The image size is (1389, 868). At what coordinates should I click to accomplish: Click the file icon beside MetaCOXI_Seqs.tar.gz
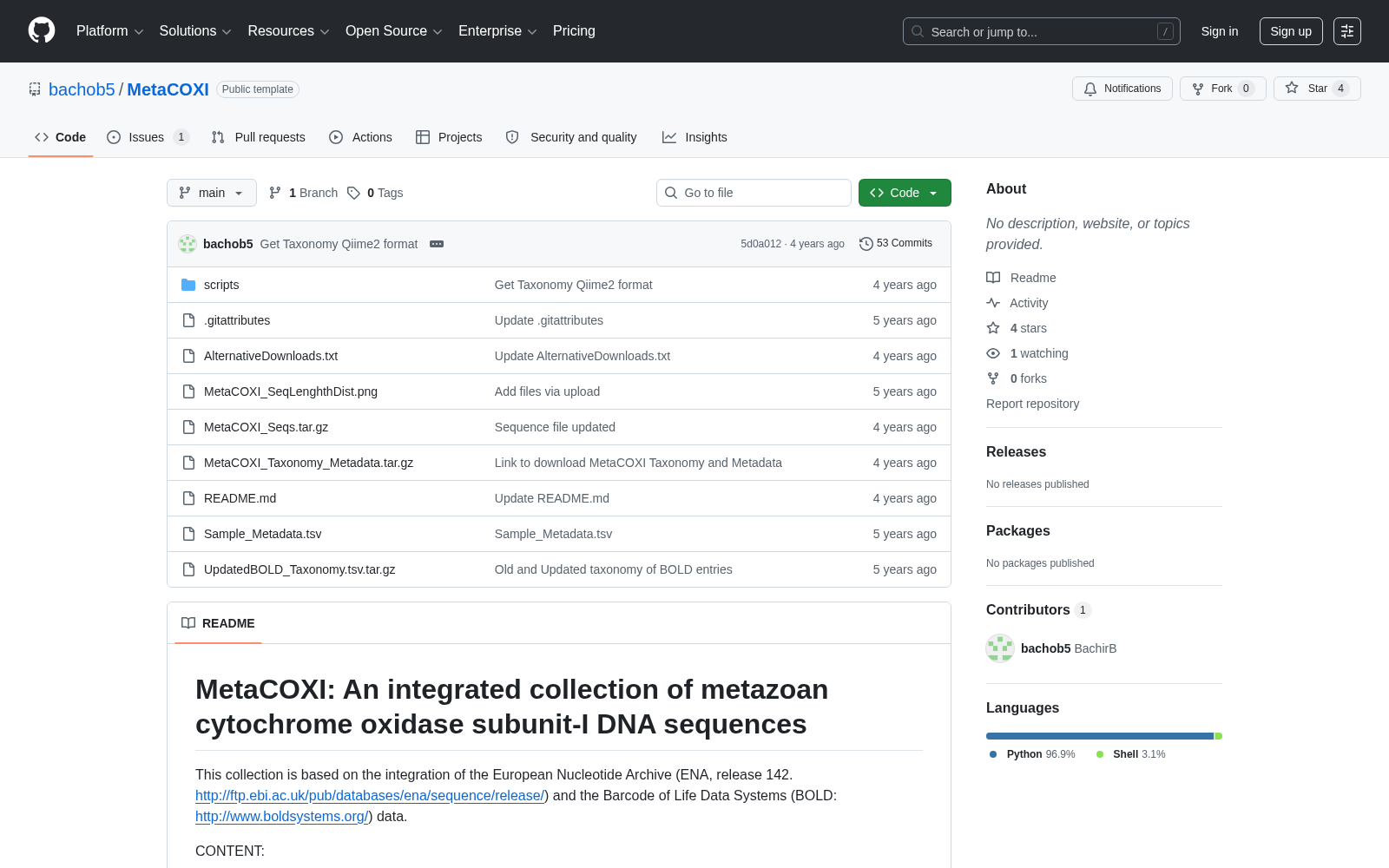pos(188,427)
